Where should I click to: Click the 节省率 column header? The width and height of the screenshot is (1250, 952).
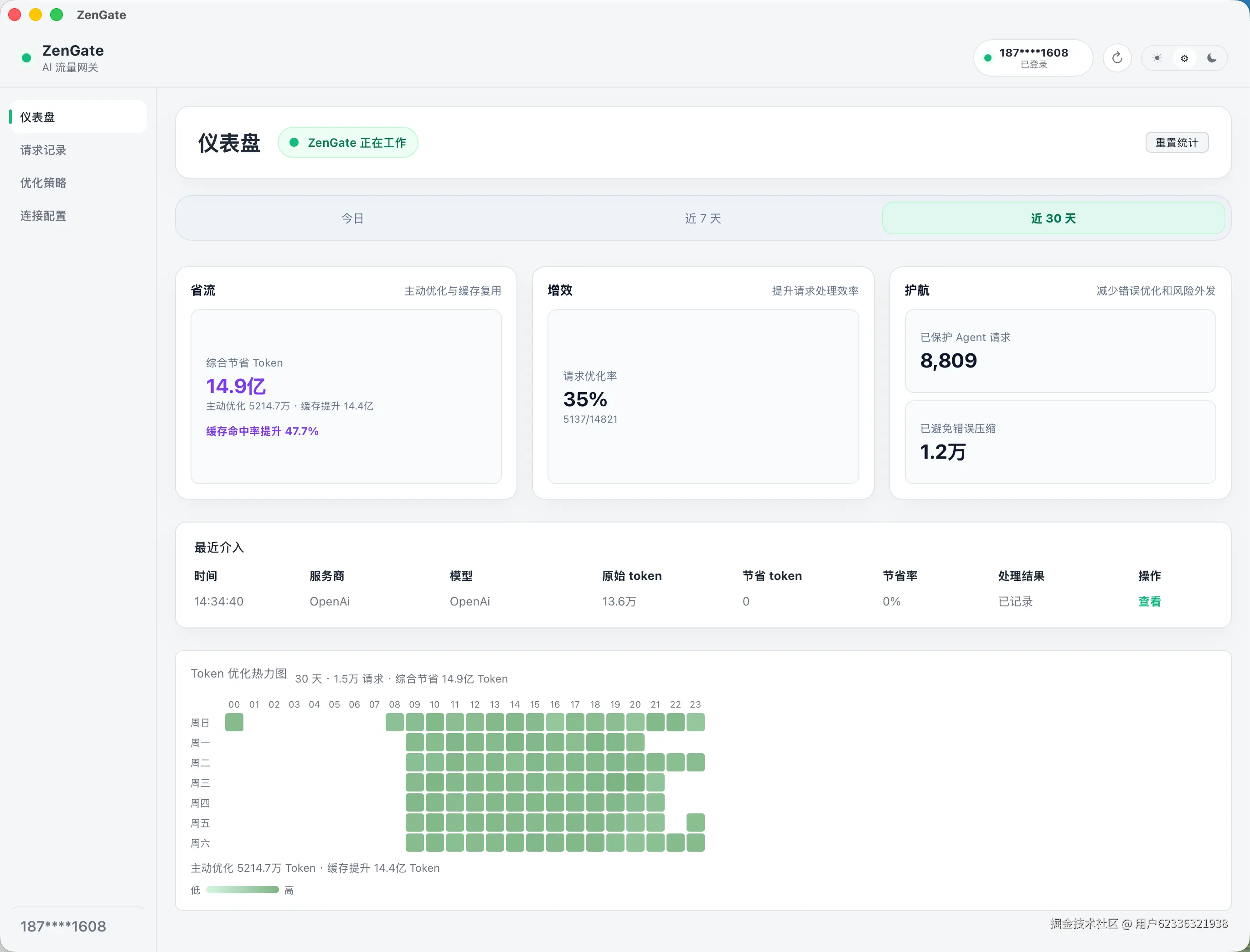pyautogui.click(x=900, y=576)
